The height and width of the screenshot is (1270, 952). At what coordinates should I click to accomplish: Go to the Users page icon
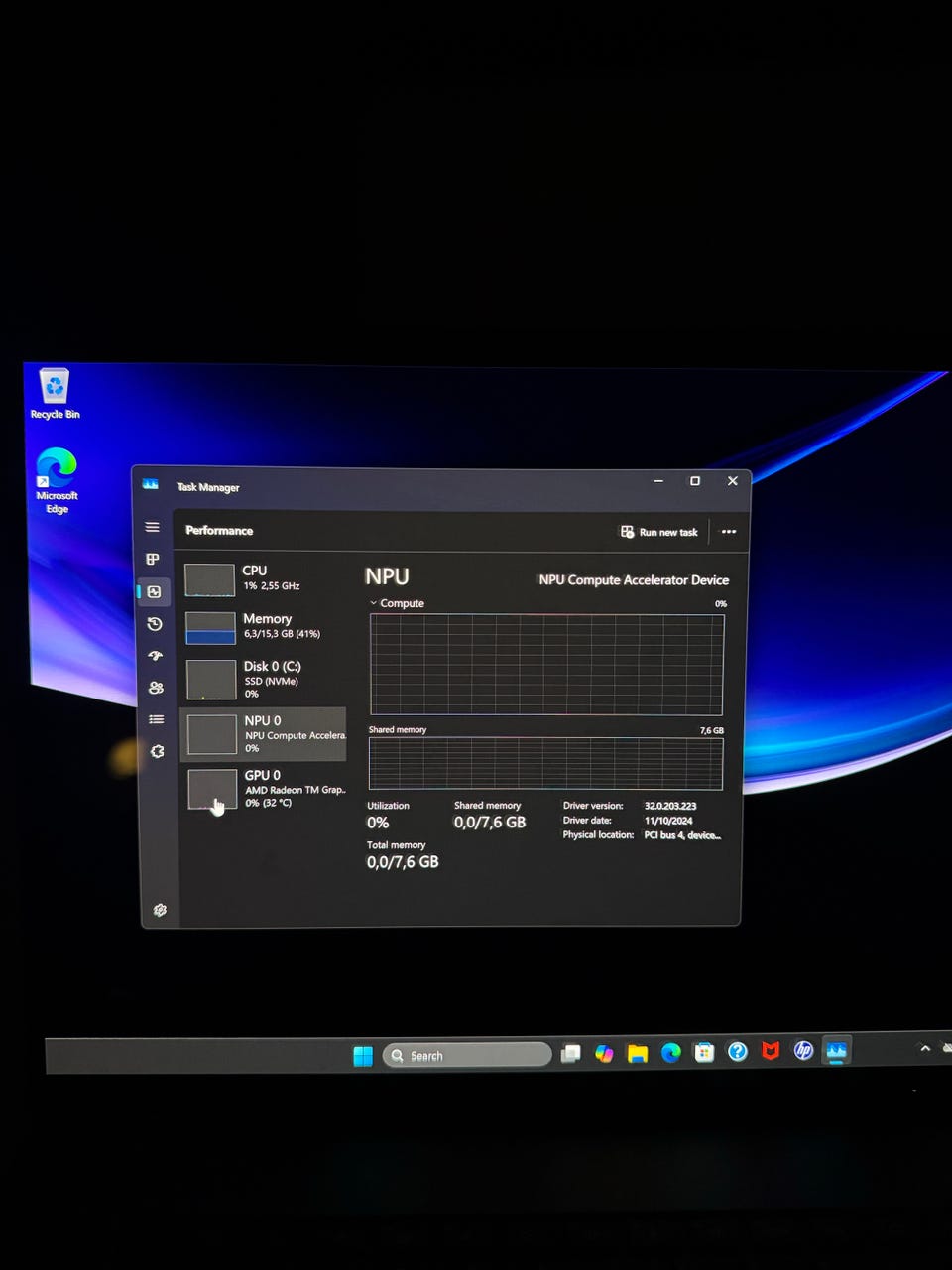pos(156,688)
